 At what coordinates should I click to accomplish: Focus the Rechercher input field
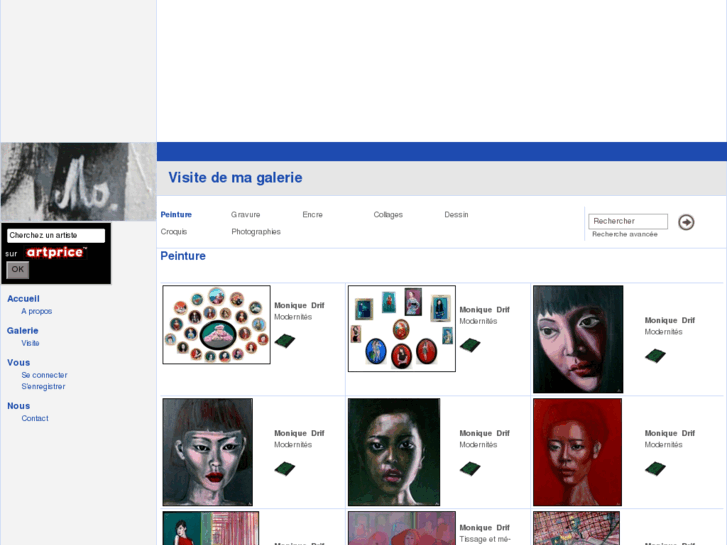(x=628, y=221)
